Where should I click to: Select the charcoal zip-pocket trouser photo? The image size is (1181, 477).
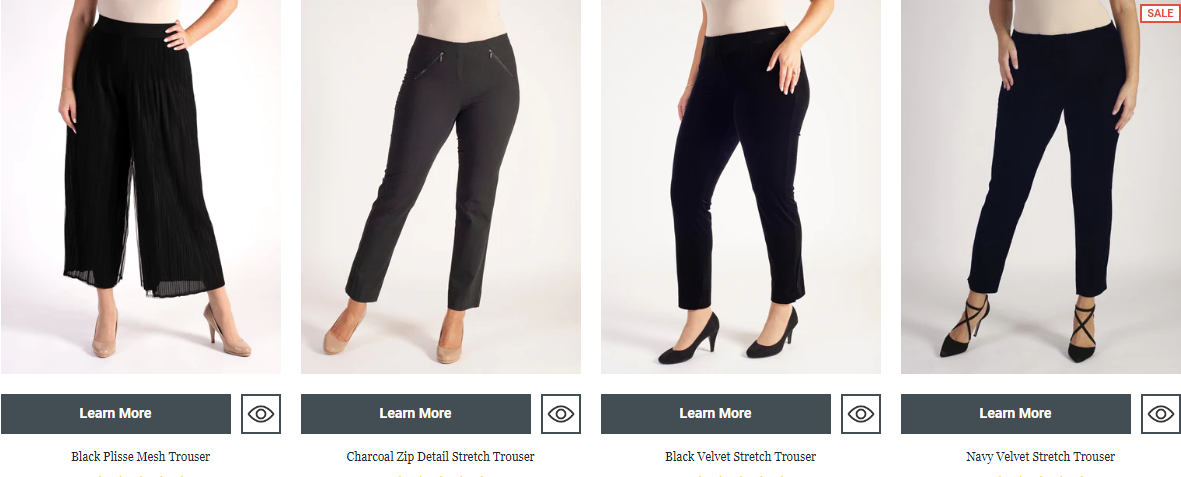[441, 186]
